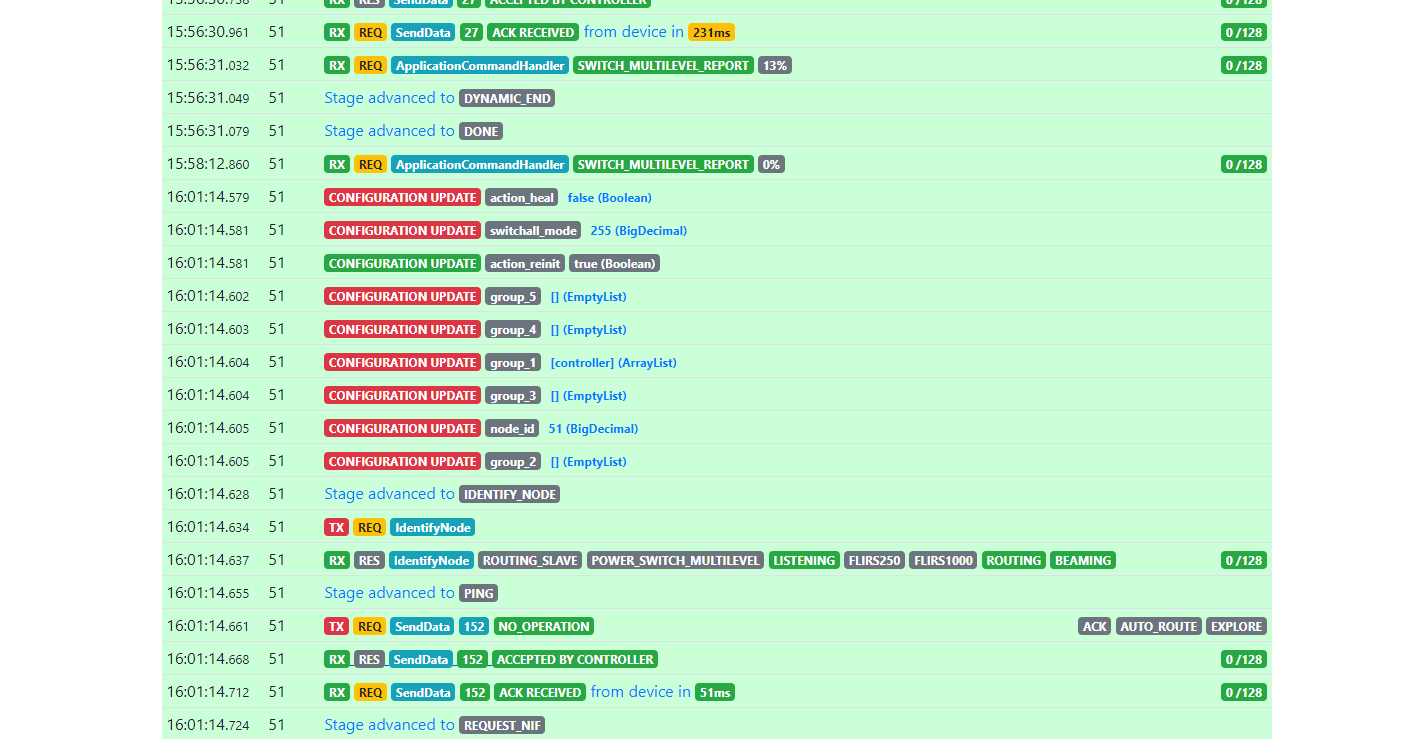The width and height of the screenshot is (1408, 739).
Task: Select the POWER_SWITCH_MULTILEVEL badge
Action: (675, 561)
